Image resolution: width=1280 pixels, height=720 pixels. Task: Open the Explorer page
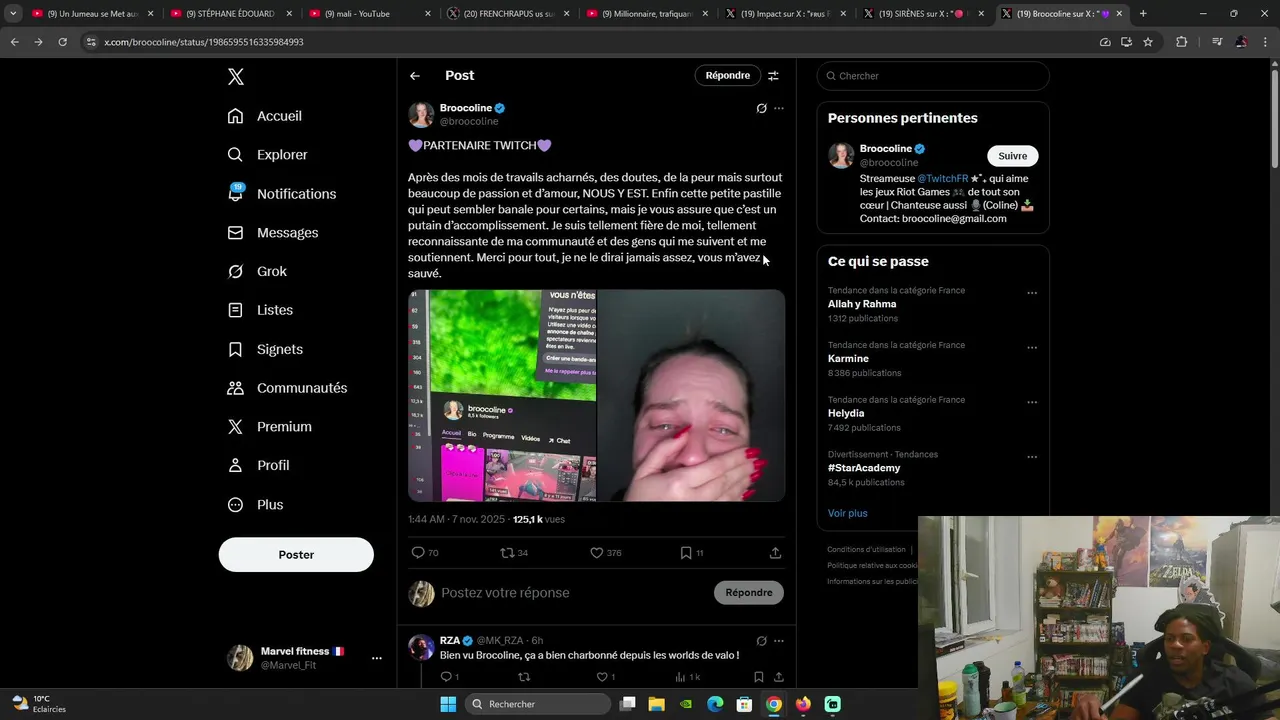[x=268, y=155]
